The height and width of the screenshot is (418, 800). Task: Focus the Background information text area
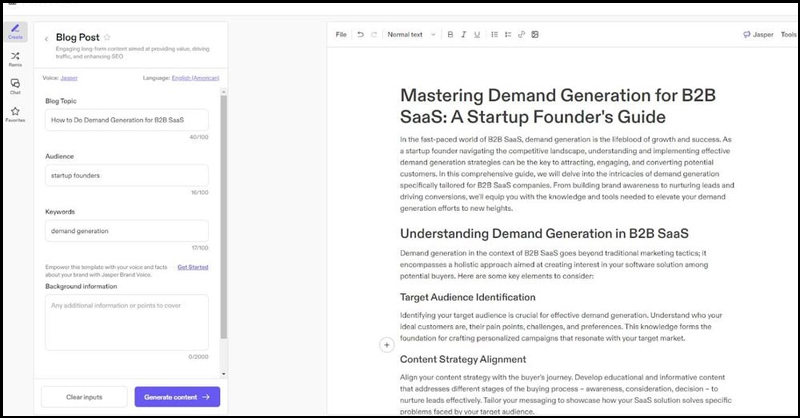127,323
